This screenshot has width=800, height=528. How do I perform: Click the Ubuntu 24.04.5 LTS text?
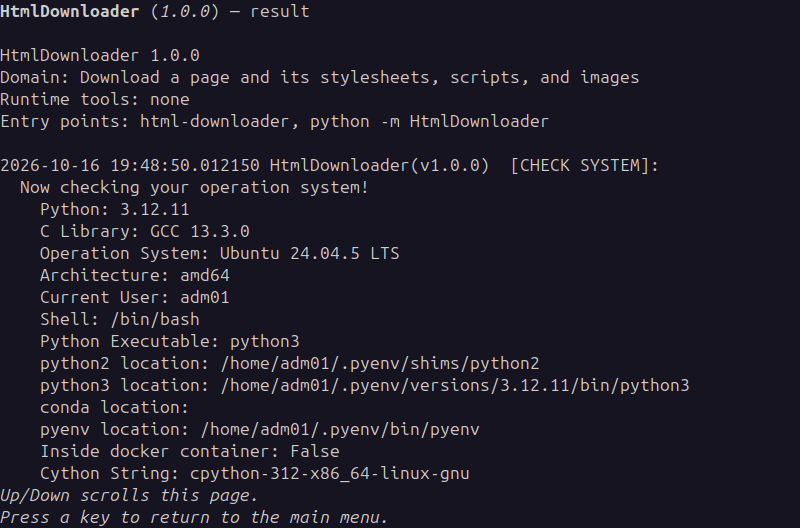pyautogui.click(x=310, y=253)
